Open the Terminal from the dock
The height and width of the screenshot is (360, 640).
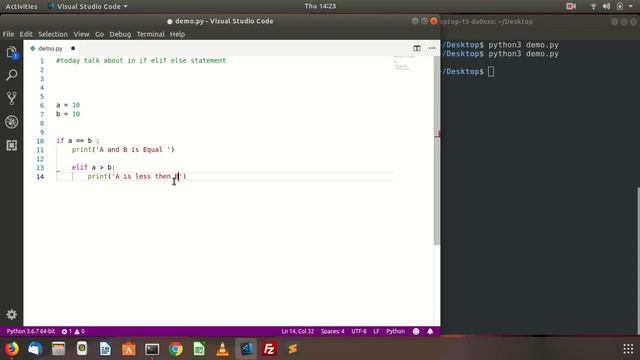point(152,349)
